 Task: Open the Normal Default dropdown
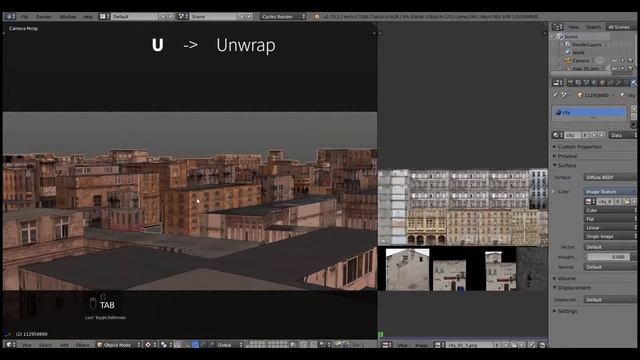[x=610, y=267]
